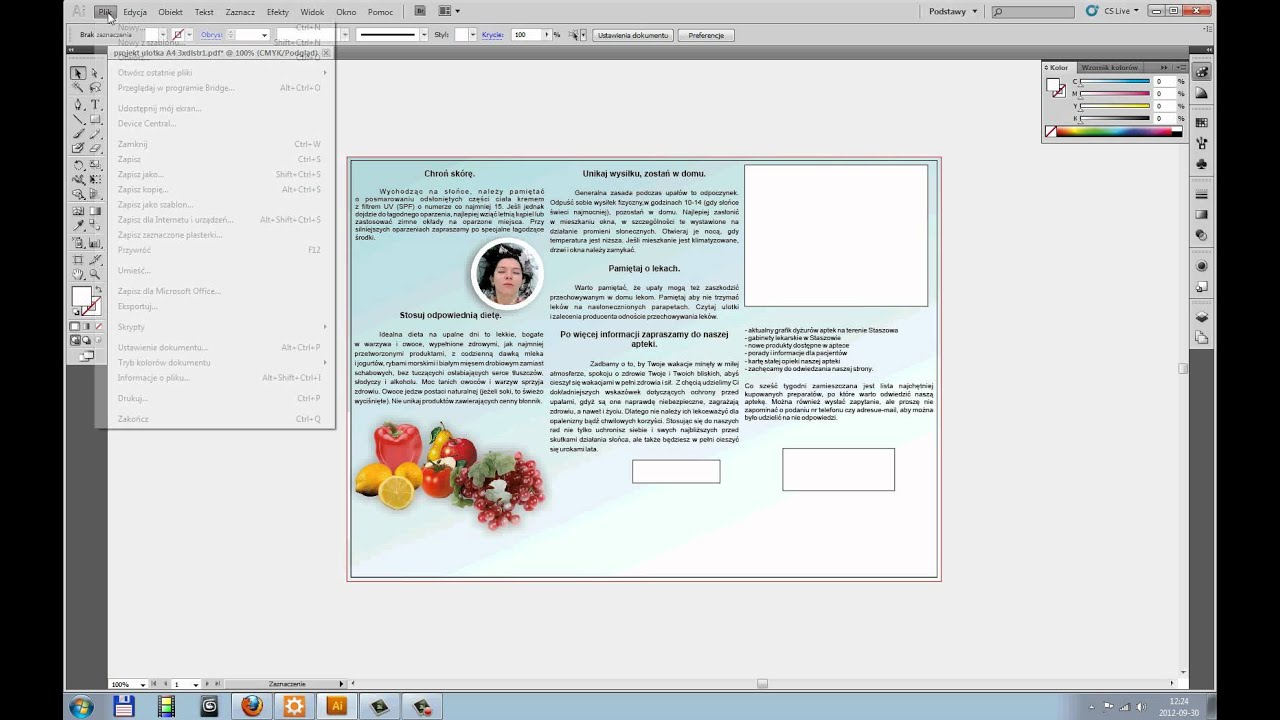Open the Efekty menu
The image size is (1280, 720).
(x=278, y=12)
